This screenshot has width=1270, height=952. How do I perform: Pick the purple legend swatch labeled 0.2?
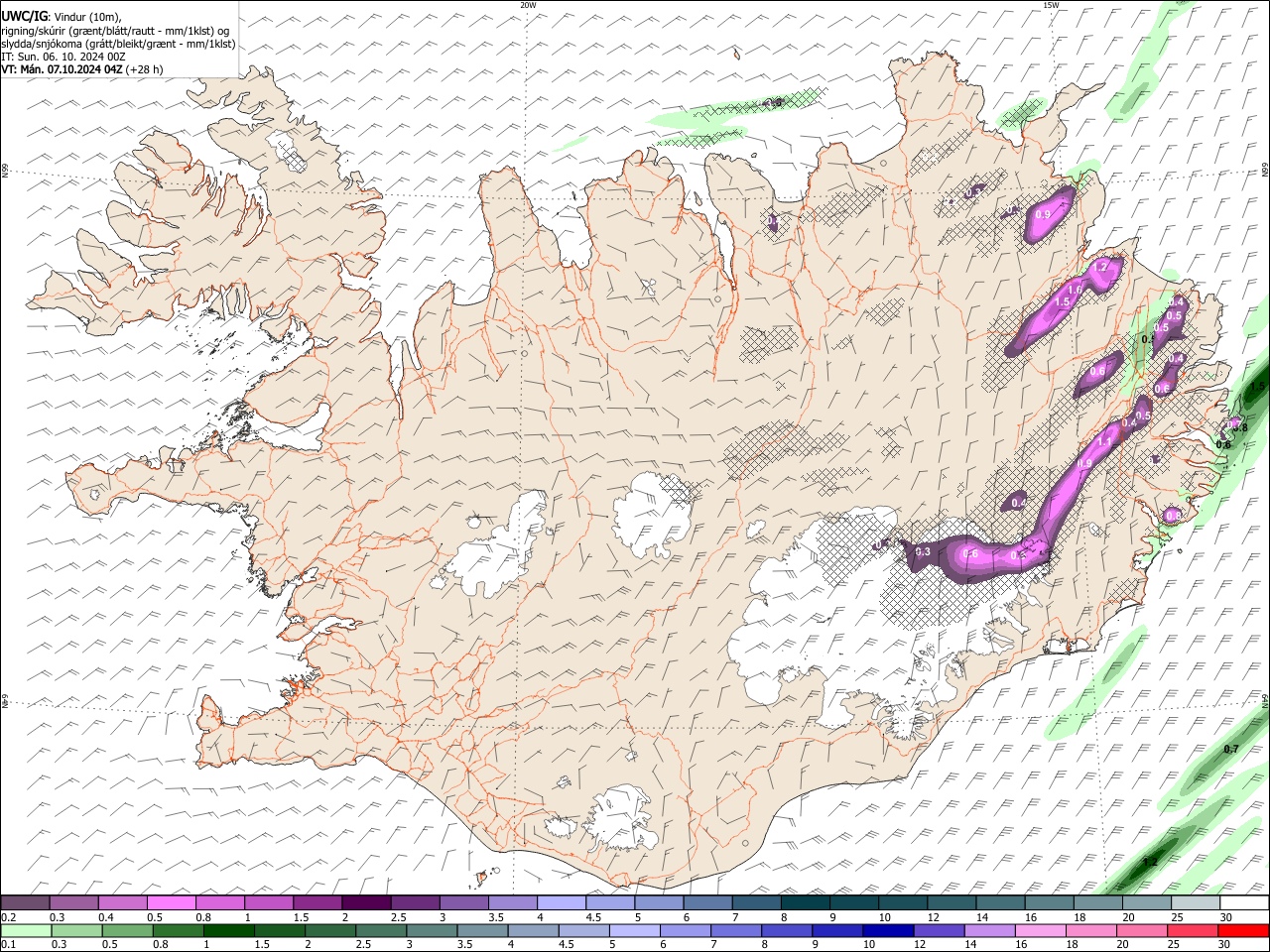[25, 902]
